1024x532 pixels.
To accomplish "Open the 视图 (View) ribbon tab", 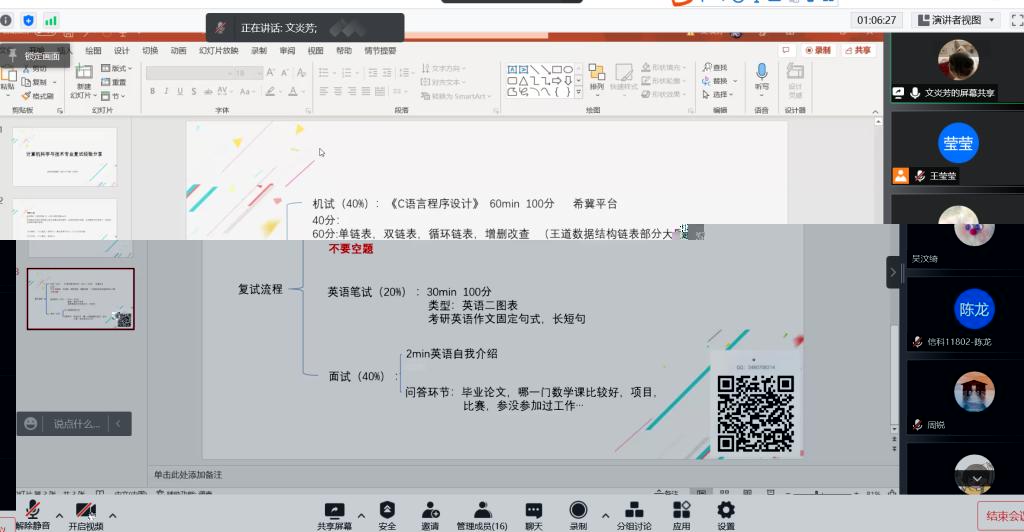I will (315, 51).
